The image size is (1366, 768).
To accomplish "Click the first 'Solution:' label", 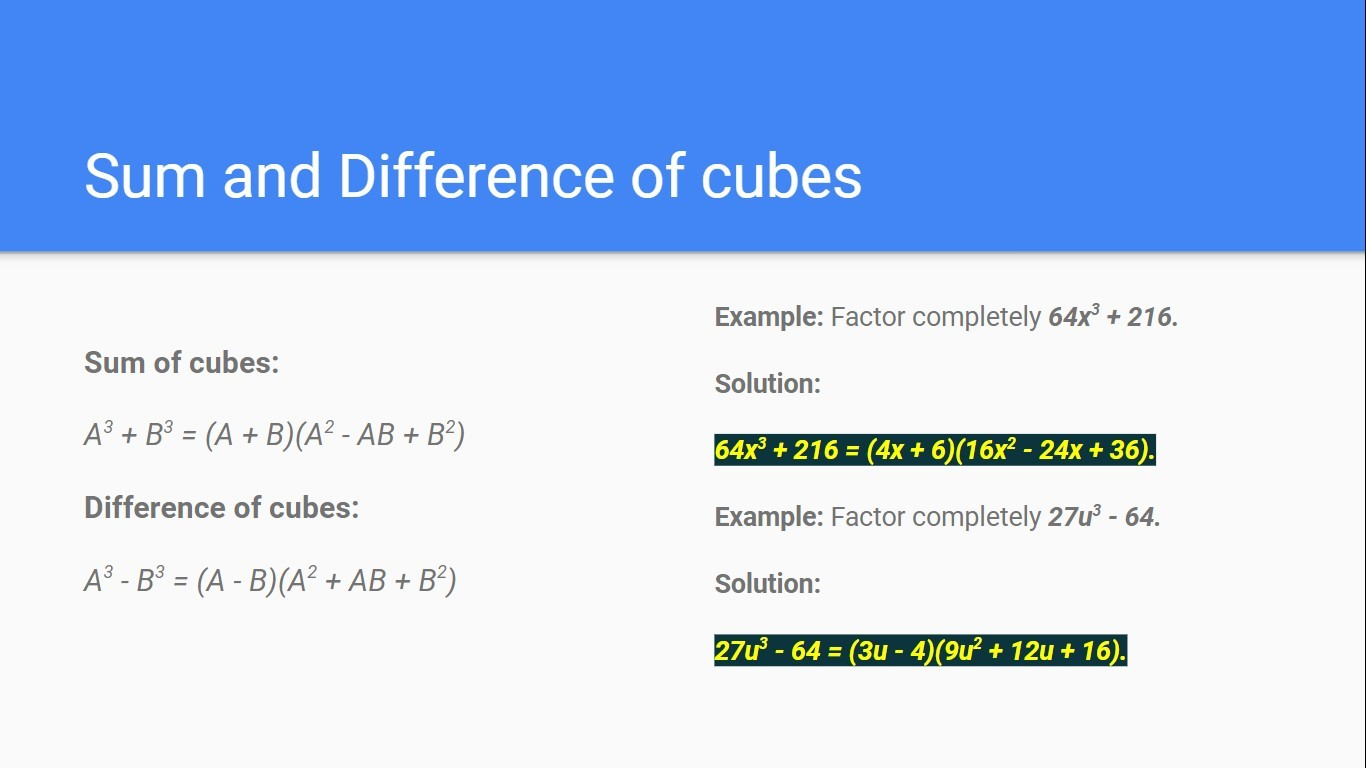I will (x=768, y=383).
